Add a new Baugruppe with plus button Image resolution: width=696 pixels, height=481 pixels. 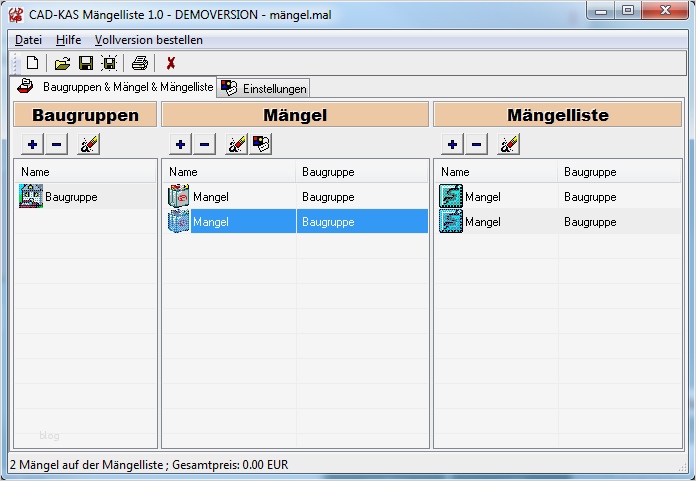32,144
